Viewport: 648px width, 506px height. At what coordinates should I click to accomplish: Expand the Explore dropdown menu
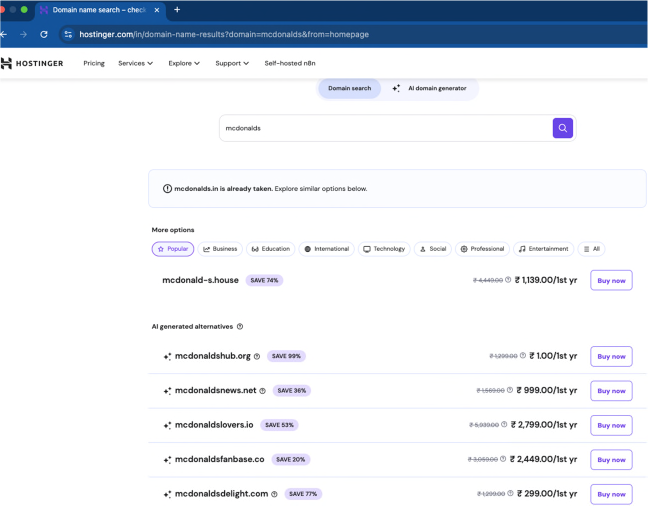(184, 63)
